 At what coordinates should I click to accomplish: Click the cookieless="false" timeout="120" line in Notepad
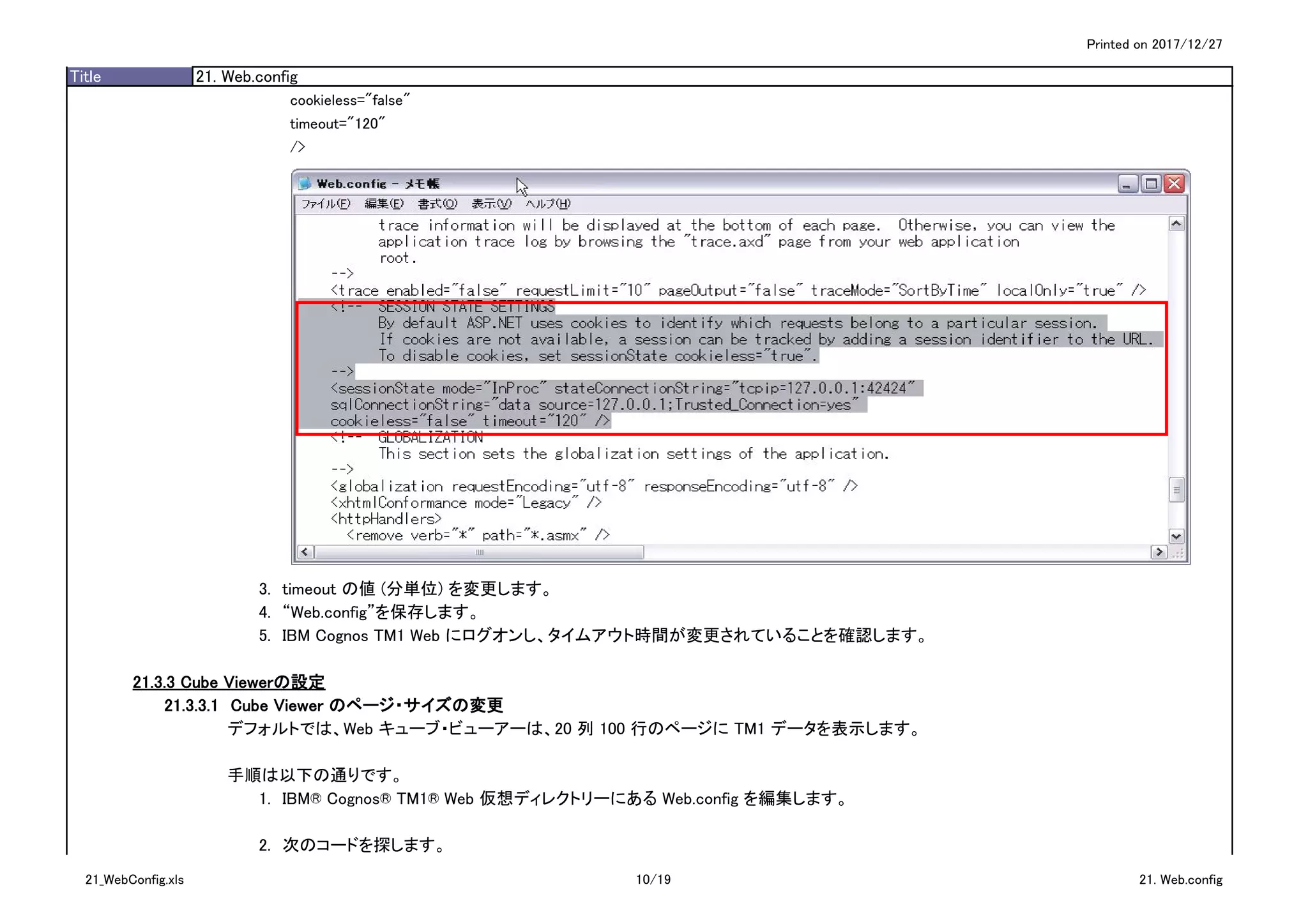click(x=470, y=421)
